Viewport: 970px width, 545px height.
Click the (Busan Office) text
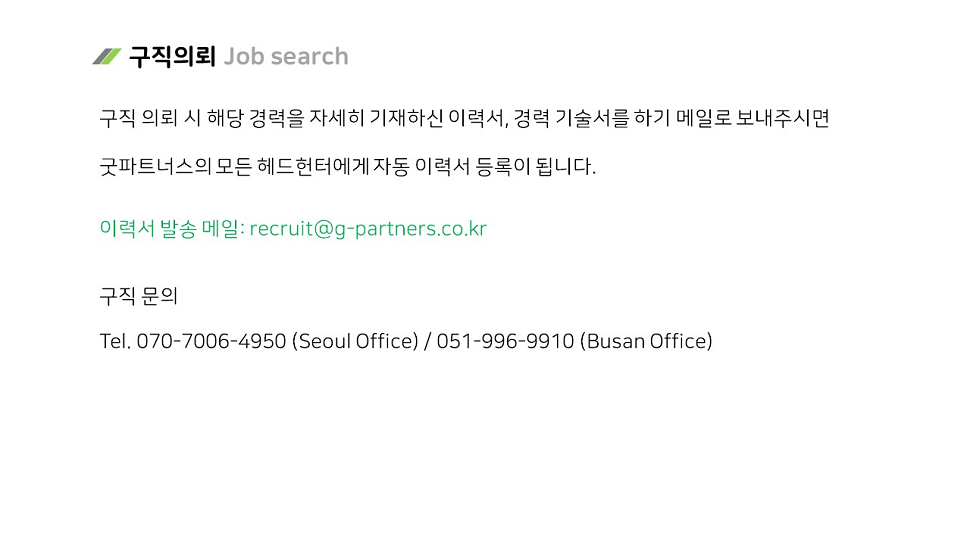click(646, 341)
